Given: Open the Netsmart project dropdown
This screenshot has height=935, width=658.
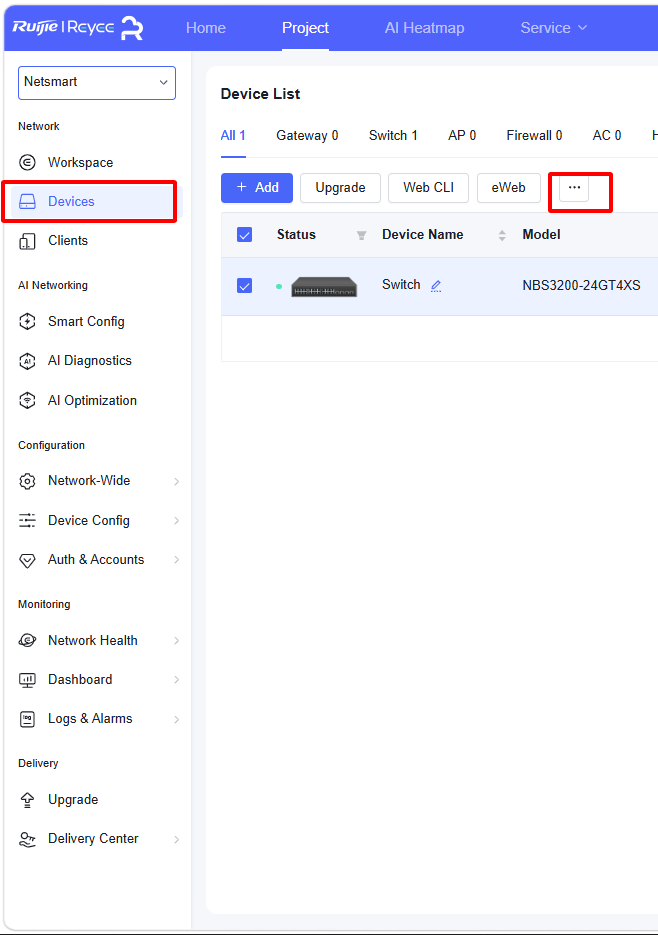Looking at the screenshot, I should tap(97, 82).
